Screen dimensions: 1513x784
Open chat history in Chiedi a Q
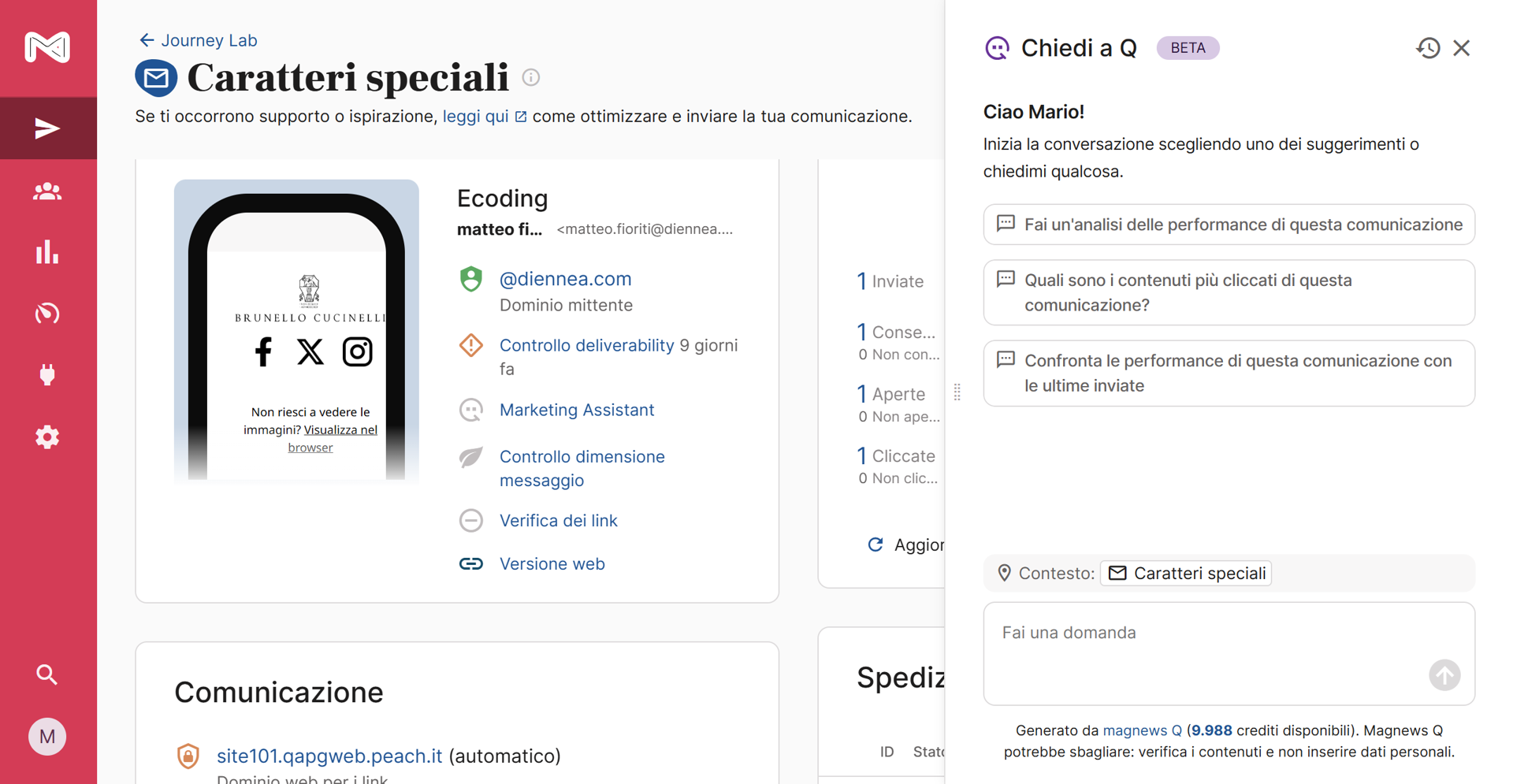pyautogui.click(x=1427, y=48)
